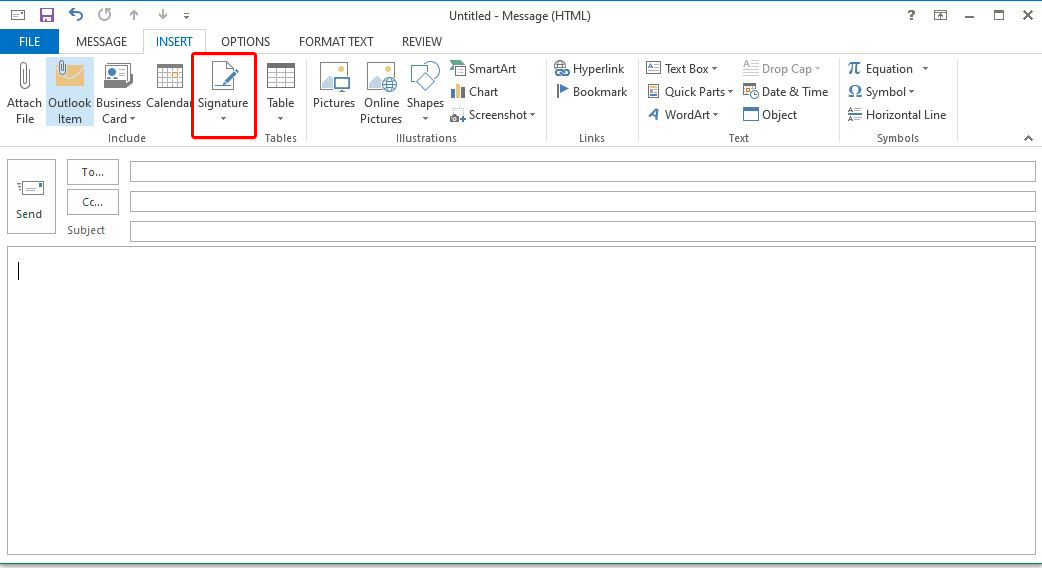
Task: Switch to the FILE tab
Action: [x=29, y=42]
